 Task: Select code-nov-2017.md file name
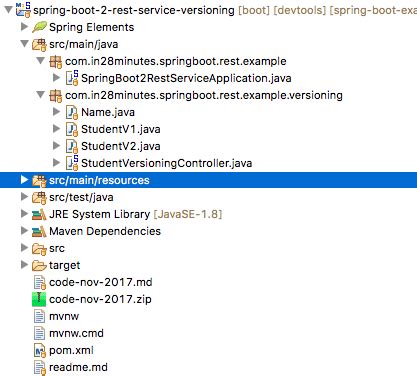point(101,282)
